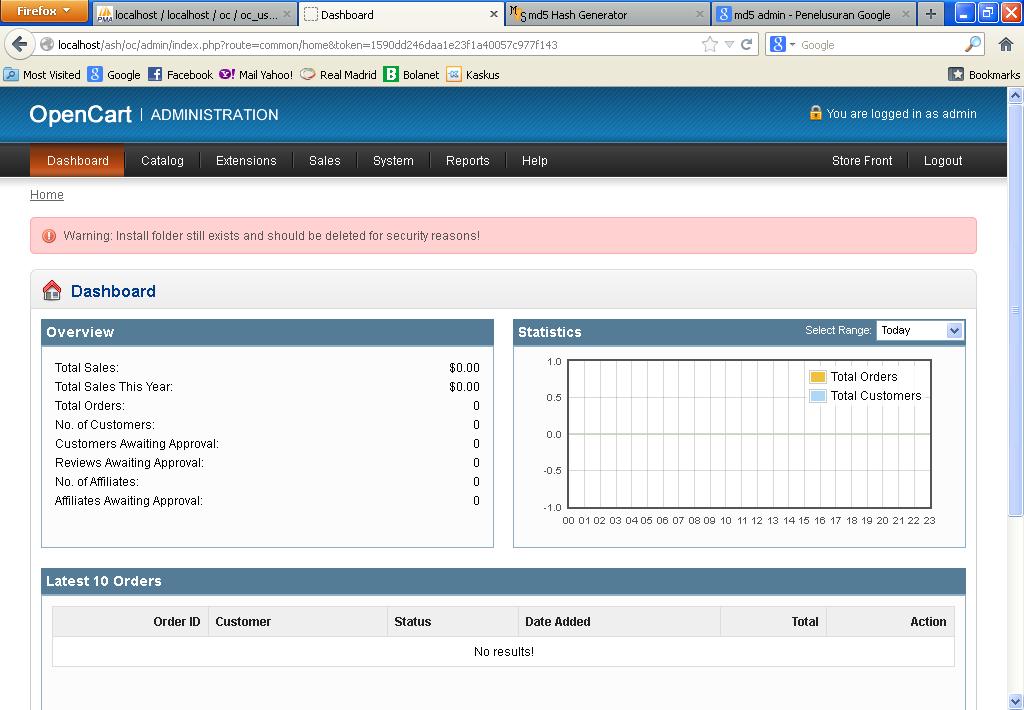Click the Home breadcrumb link
The width and height of the screenshot is (1024, 710).
[x=47, y=195]
